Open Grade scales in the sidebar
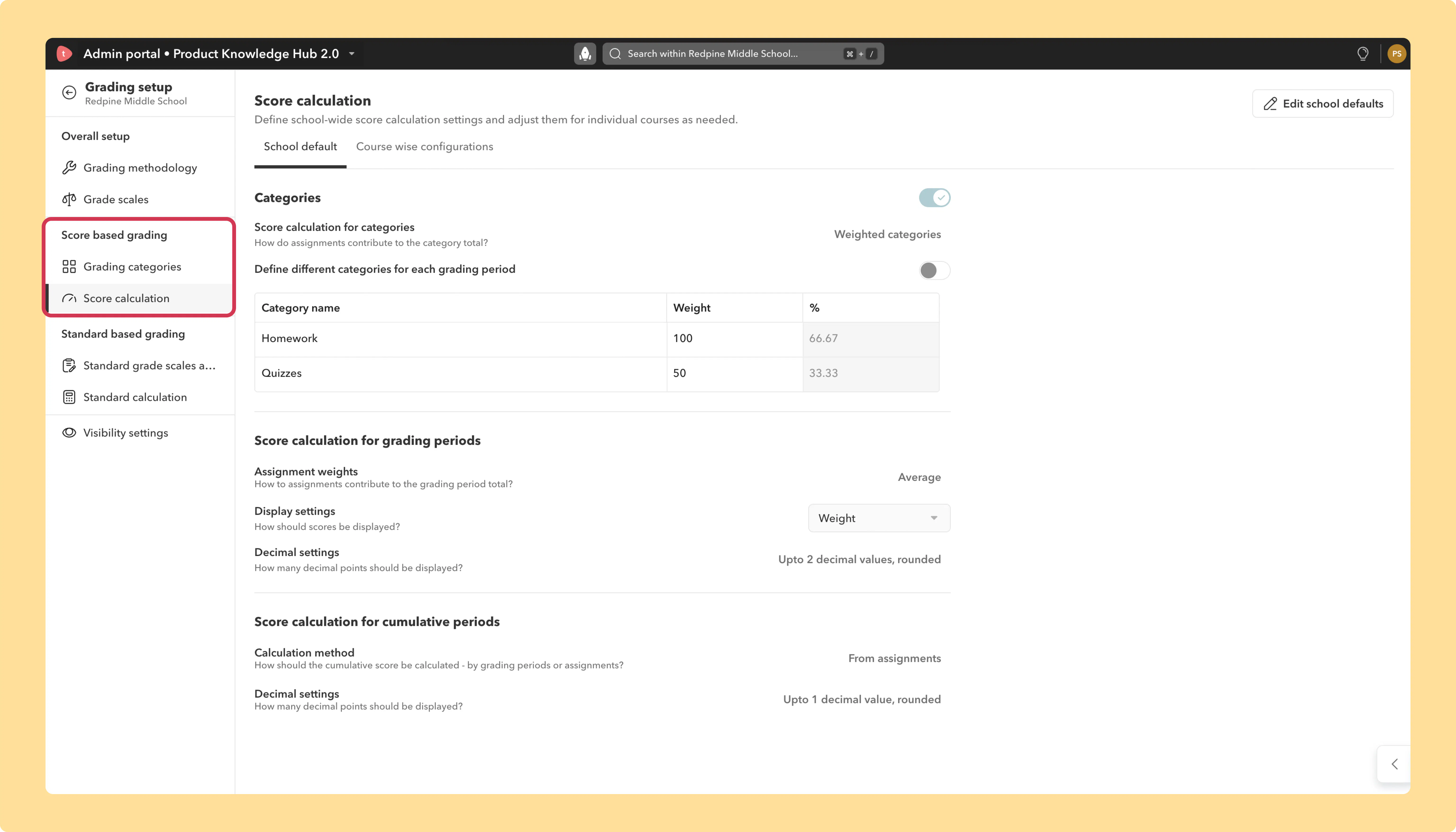The width and height of the screenshot is (1456, 832). coord(140,199)
